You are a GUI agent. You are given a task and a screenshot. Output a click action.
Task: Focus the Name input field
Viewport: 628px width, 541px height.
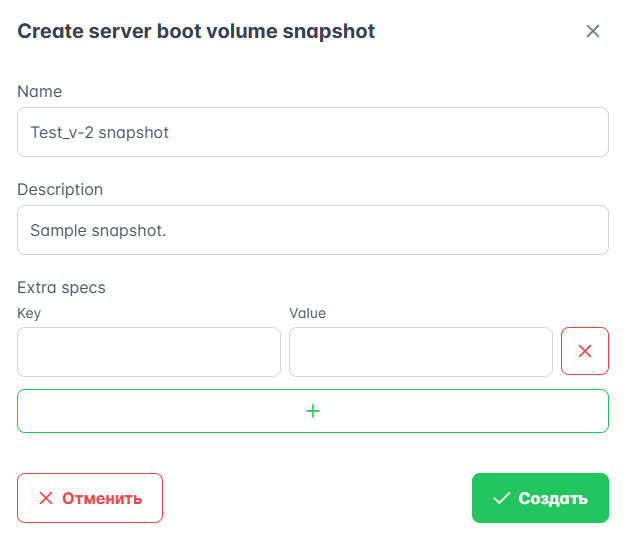pos(313,132)
